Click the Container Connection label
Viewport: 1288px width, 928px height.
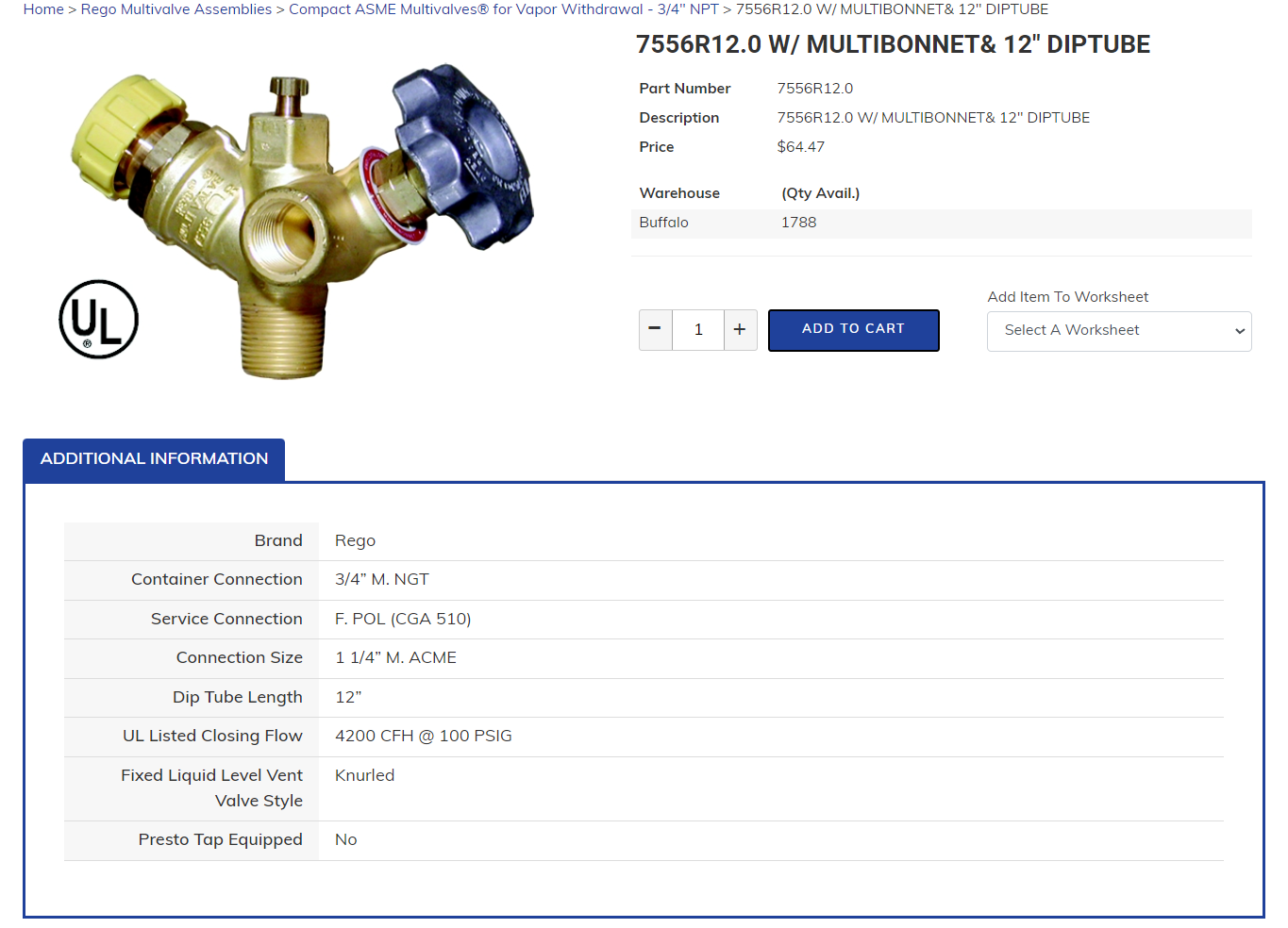click(x=217, y=580)
